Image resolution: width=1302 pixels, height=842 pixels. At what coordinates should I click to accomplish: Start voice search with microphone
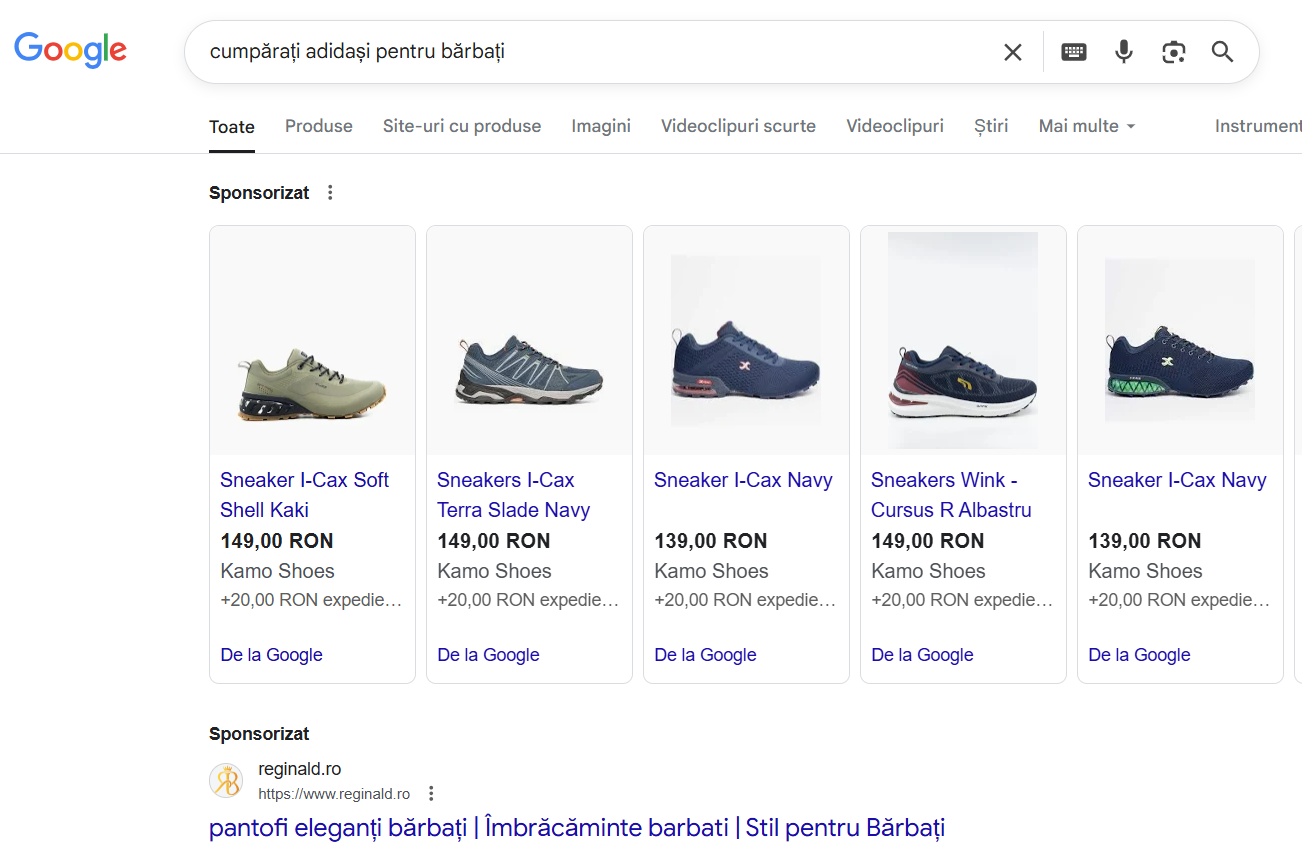point(1123,52)
